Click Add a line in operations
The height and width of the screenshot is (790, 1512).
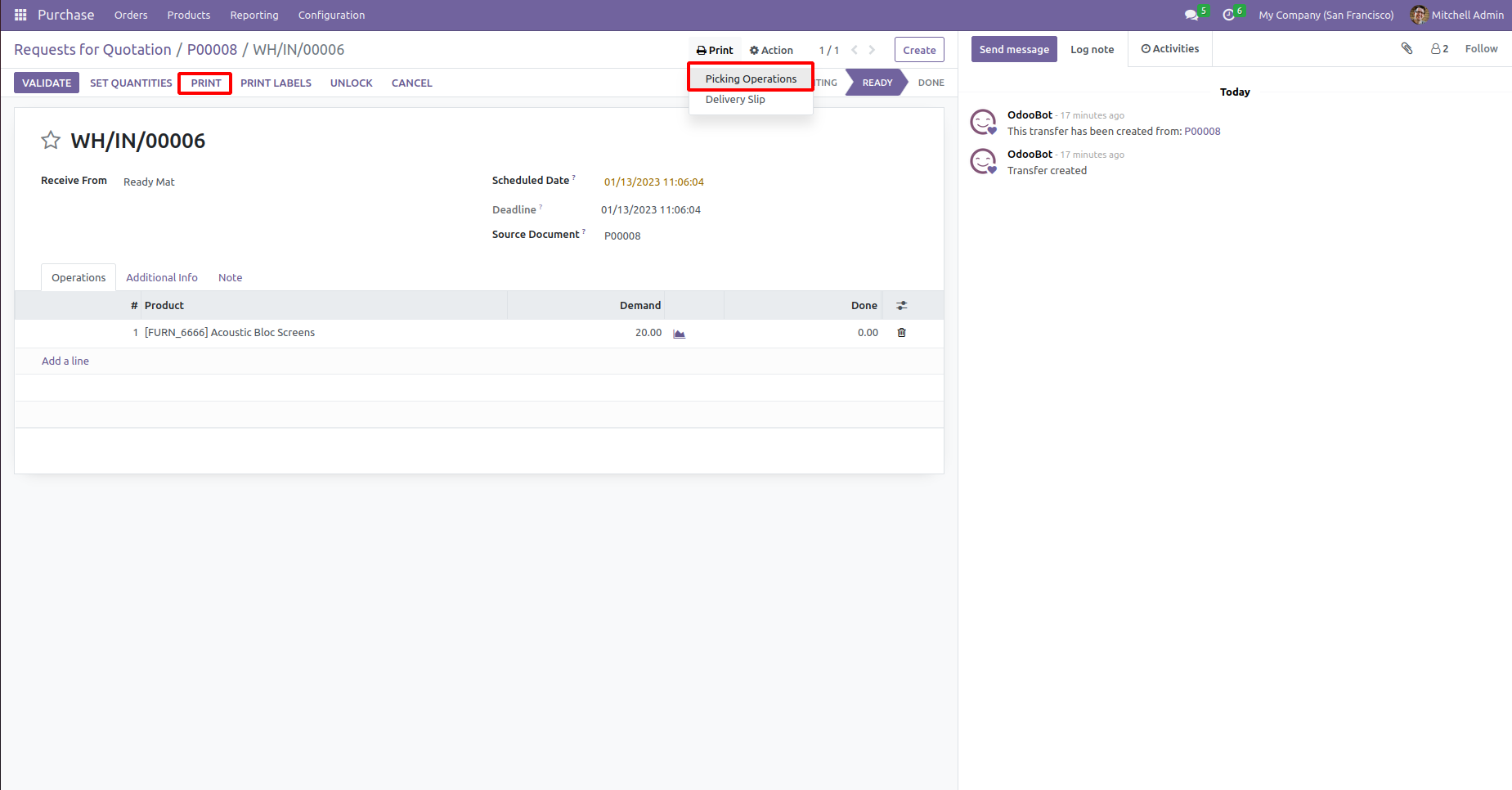(65, 361)
